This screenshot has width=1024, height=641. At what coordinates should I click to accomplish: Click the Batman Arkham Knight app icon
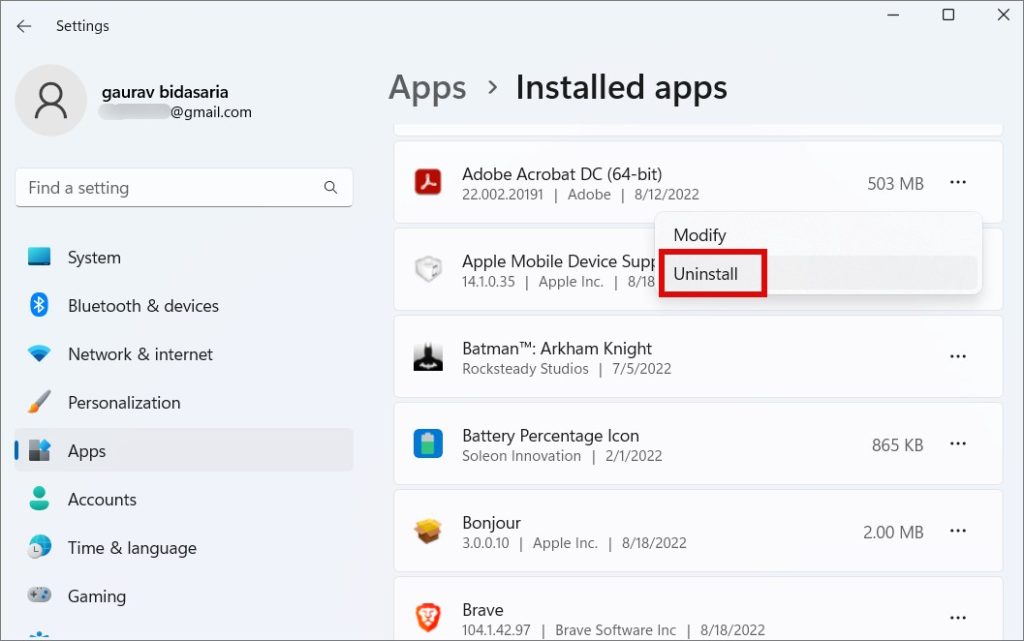pyautogui.click(x=428, y=356)
